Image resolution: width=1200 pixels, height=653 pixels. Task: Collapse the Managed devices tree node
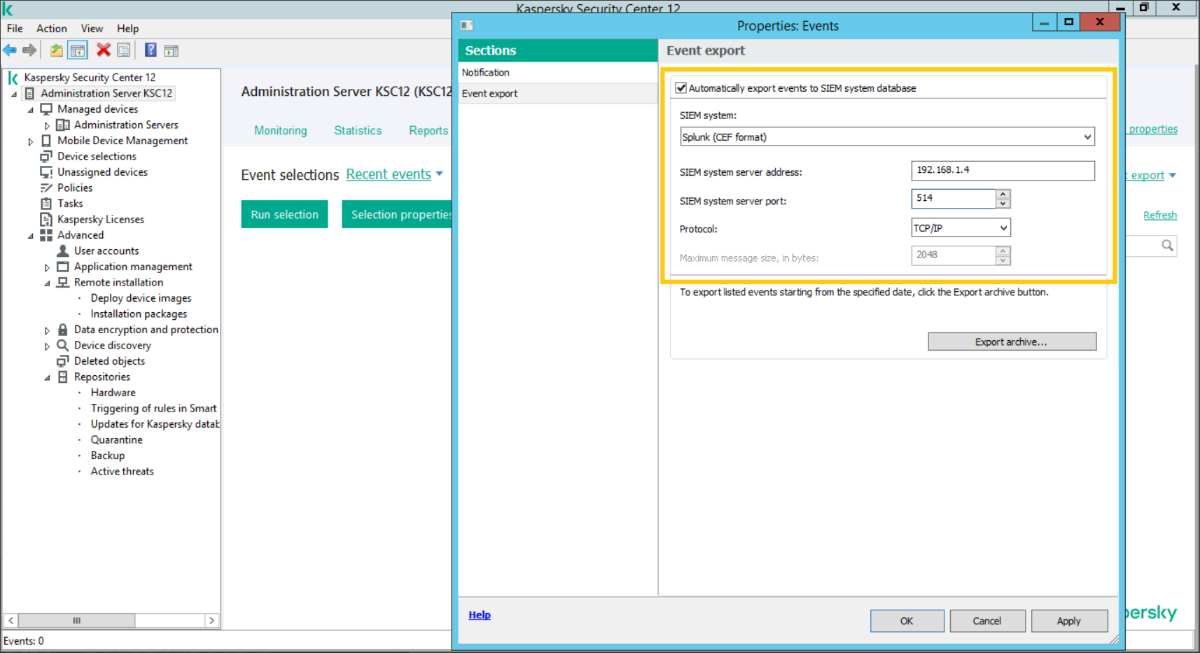coord(31,110)
